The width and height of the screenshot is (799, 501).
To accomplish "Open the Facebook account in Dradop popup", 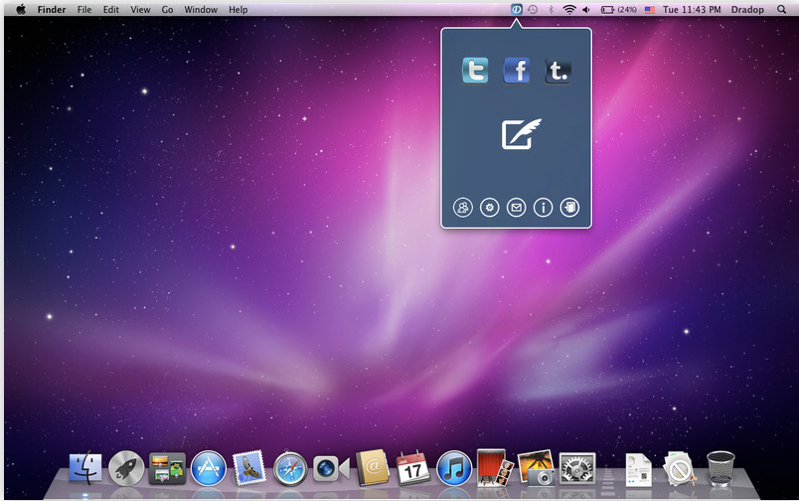I will (516, 70).
